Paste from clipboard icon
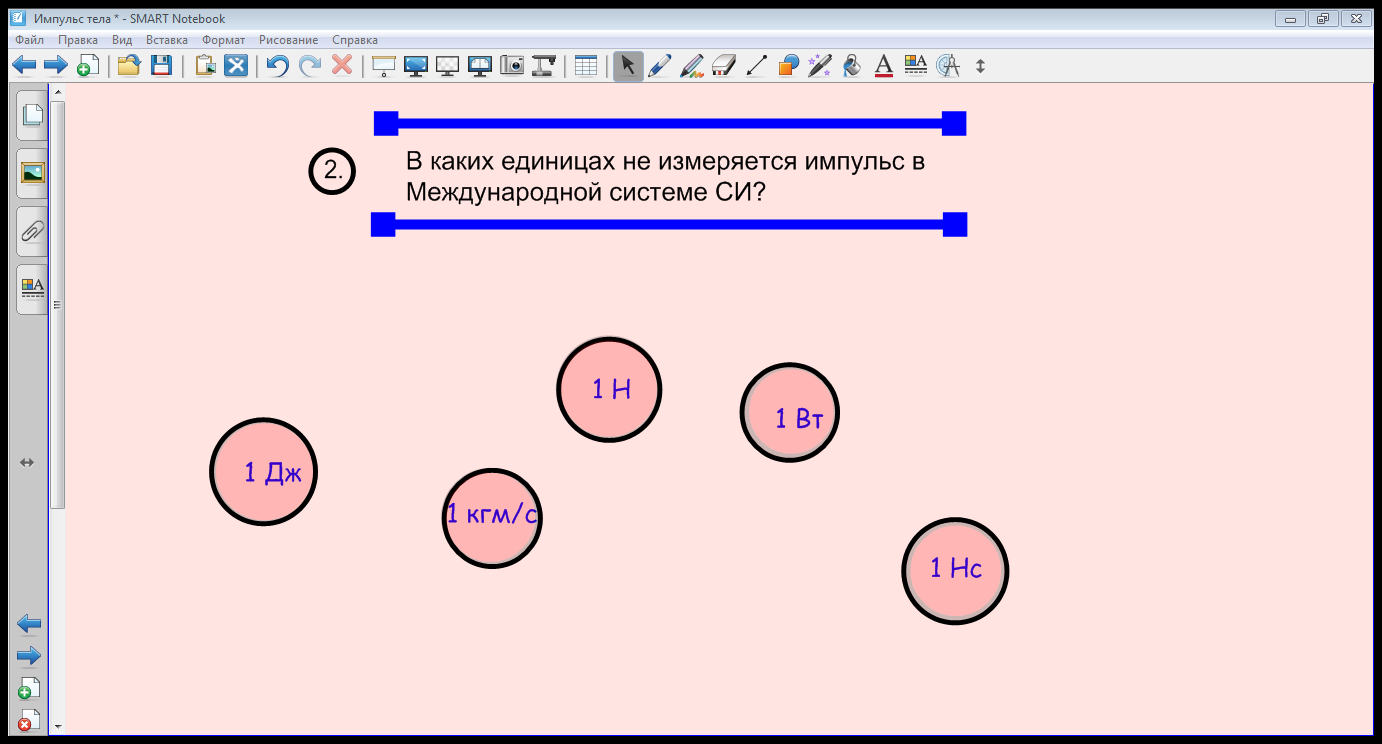 205,66
